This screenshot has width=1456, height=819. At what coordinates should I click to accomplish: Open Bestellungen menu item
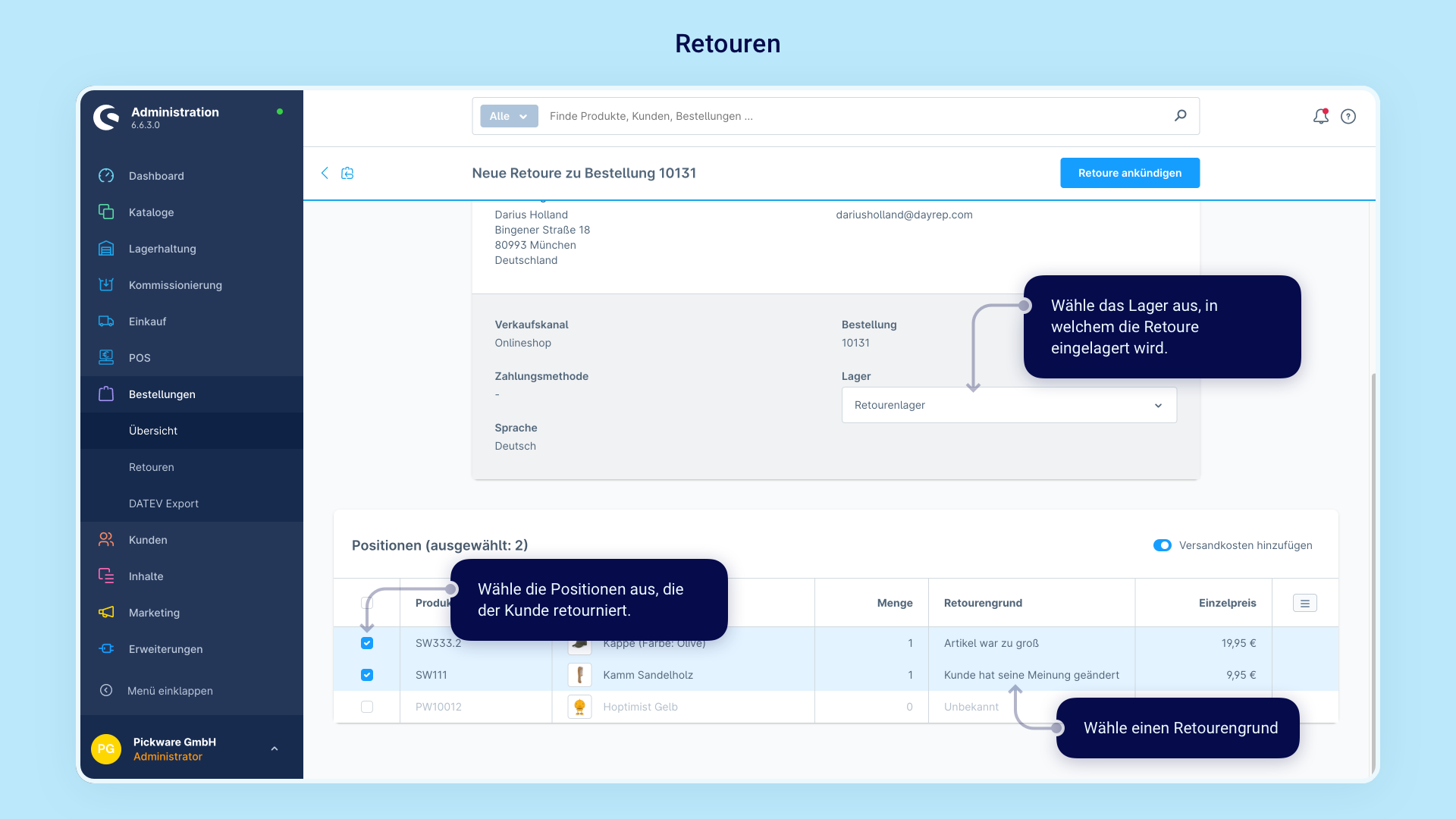pyautogui.click(x=162, y=394)
